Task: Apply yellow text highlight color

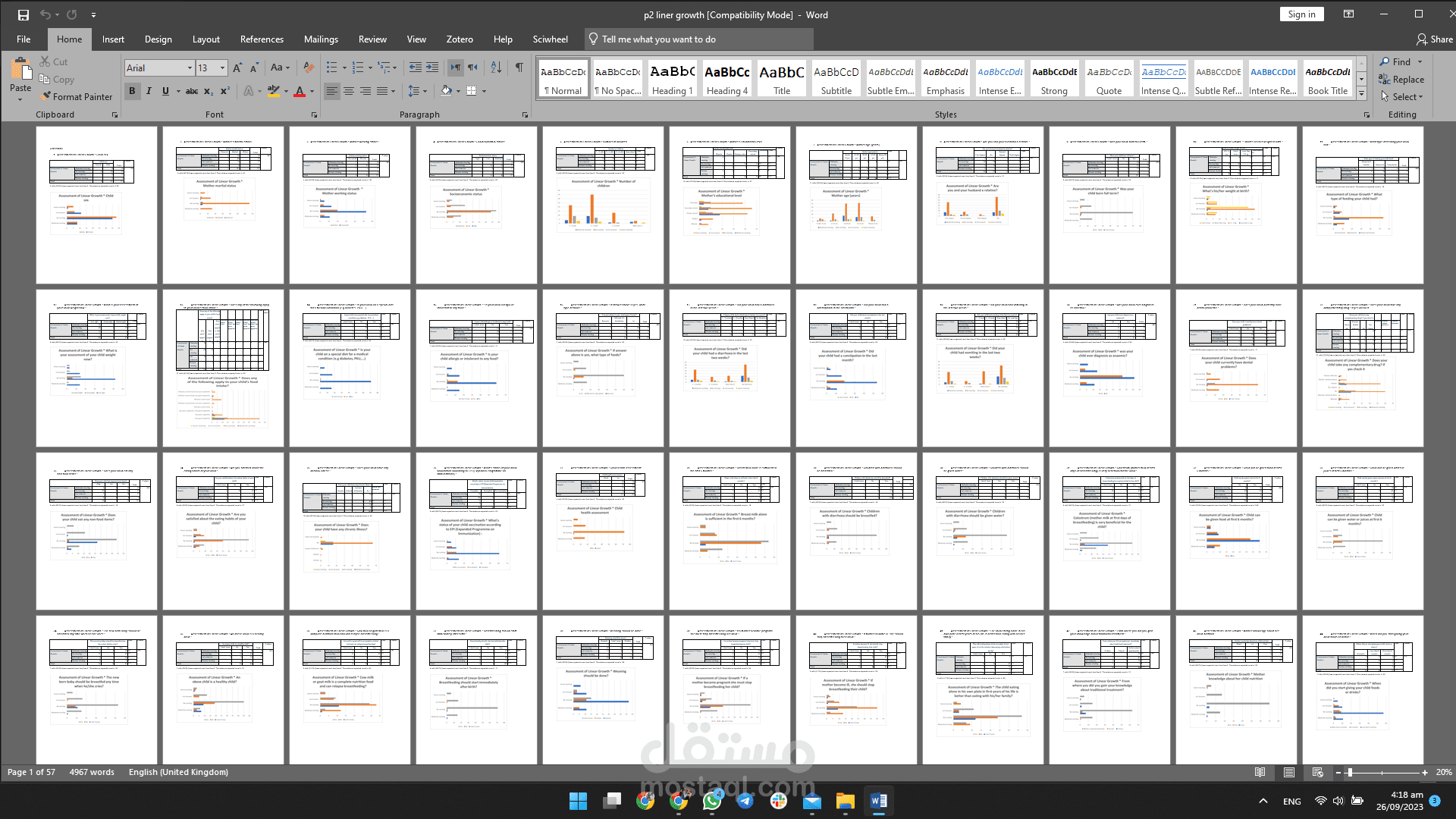Action: [x=274, y=91]
